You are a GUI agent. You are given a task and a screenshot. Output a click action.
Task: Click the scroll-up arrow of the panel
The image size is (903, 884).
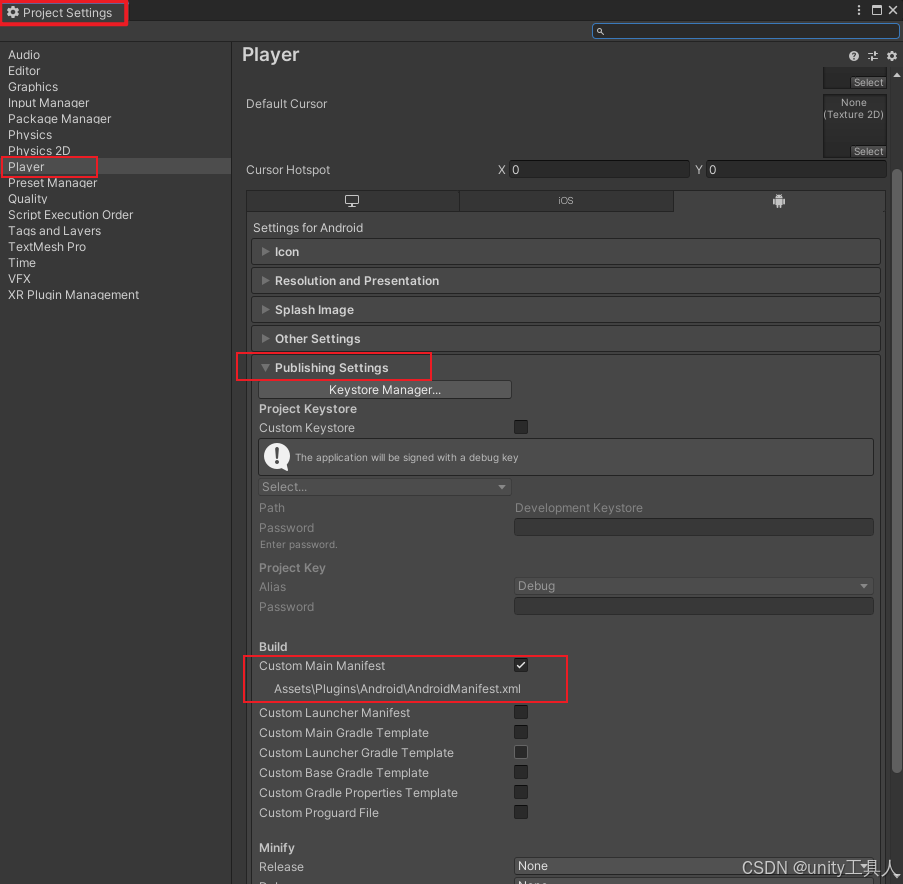click(x=897, y=75)
